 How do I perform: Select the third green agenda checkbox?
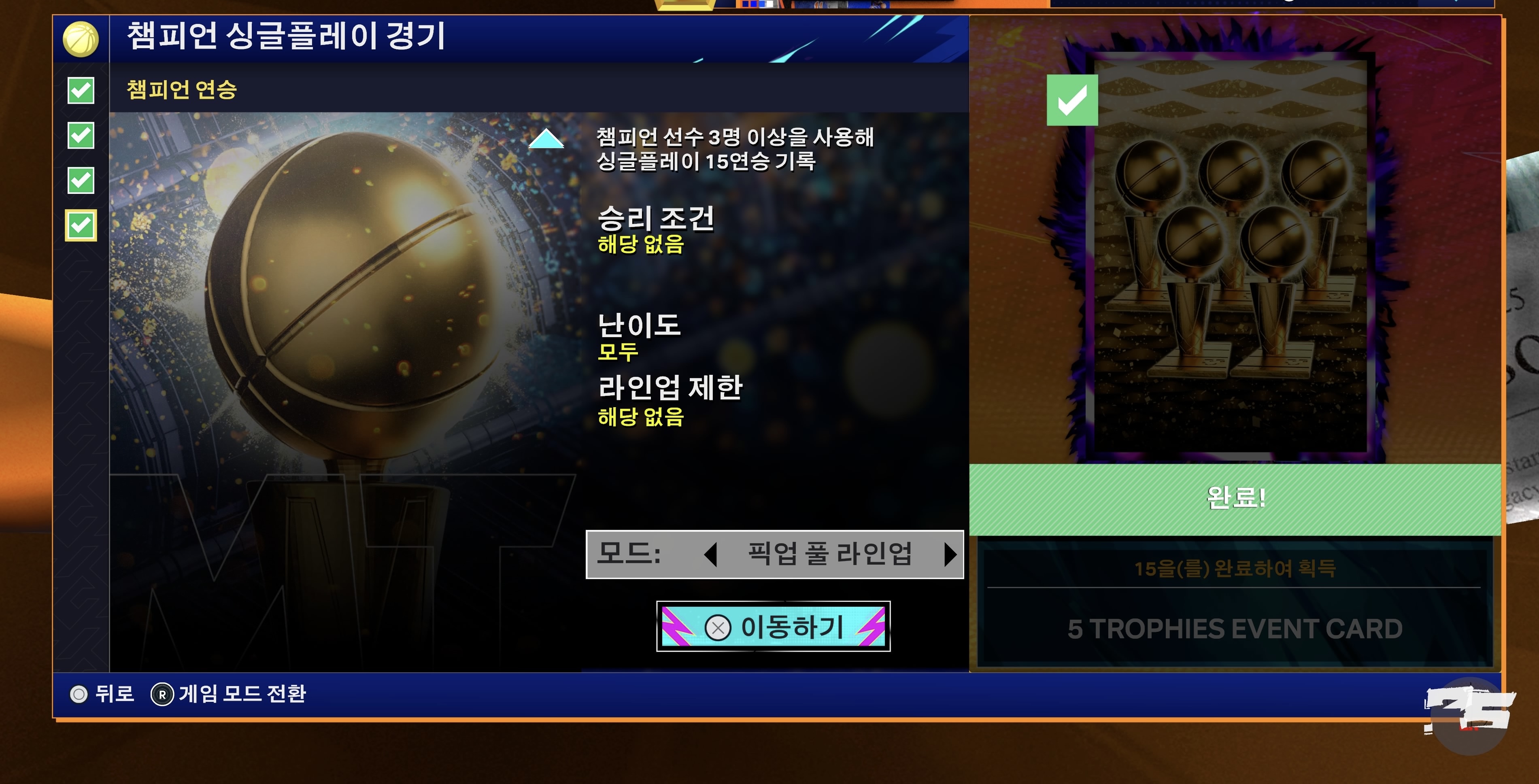[x=81, y=181]
